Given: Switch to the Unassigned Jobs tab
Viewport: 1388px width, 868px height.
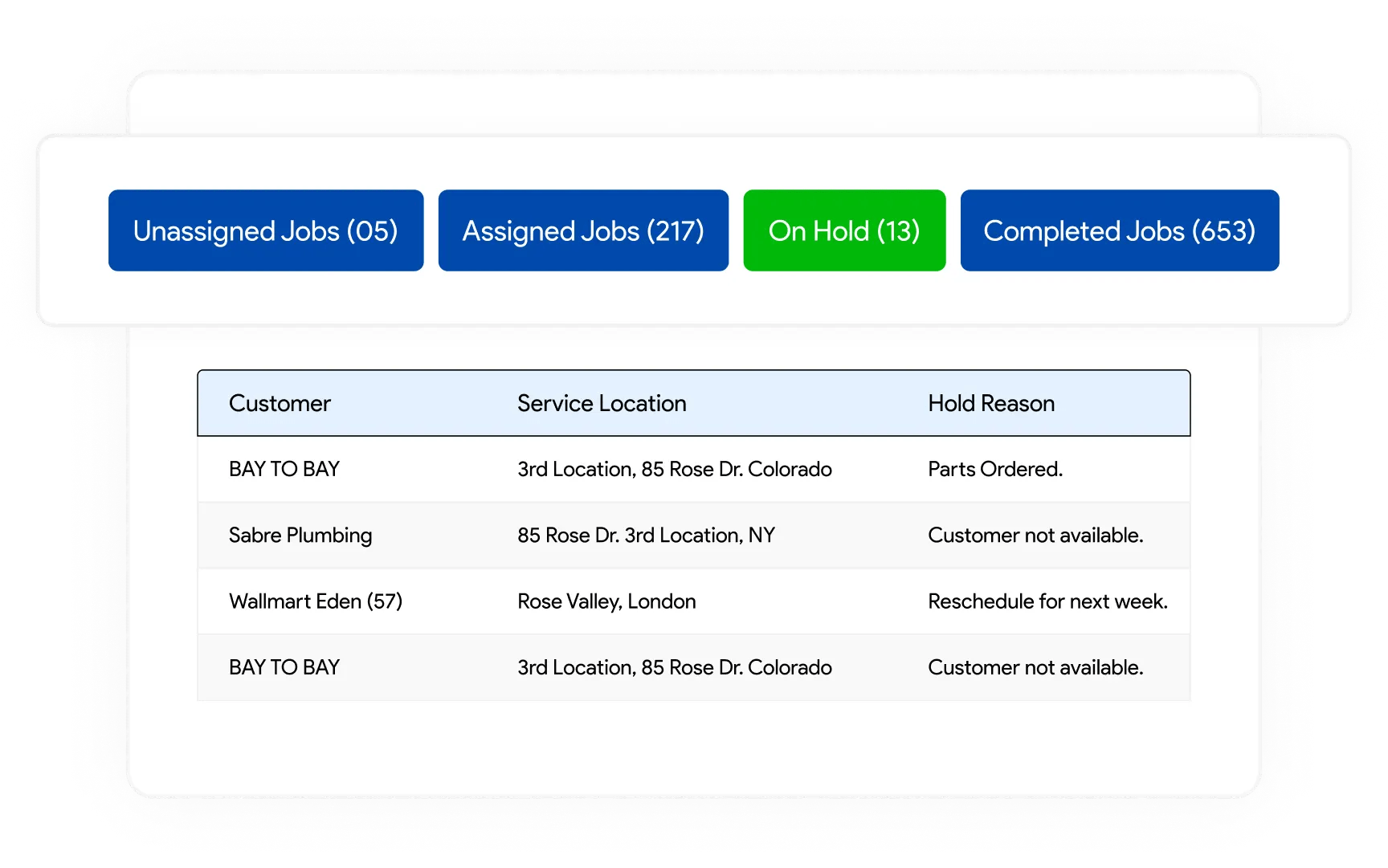Looking at the screenshot, I should click(266, 230).
